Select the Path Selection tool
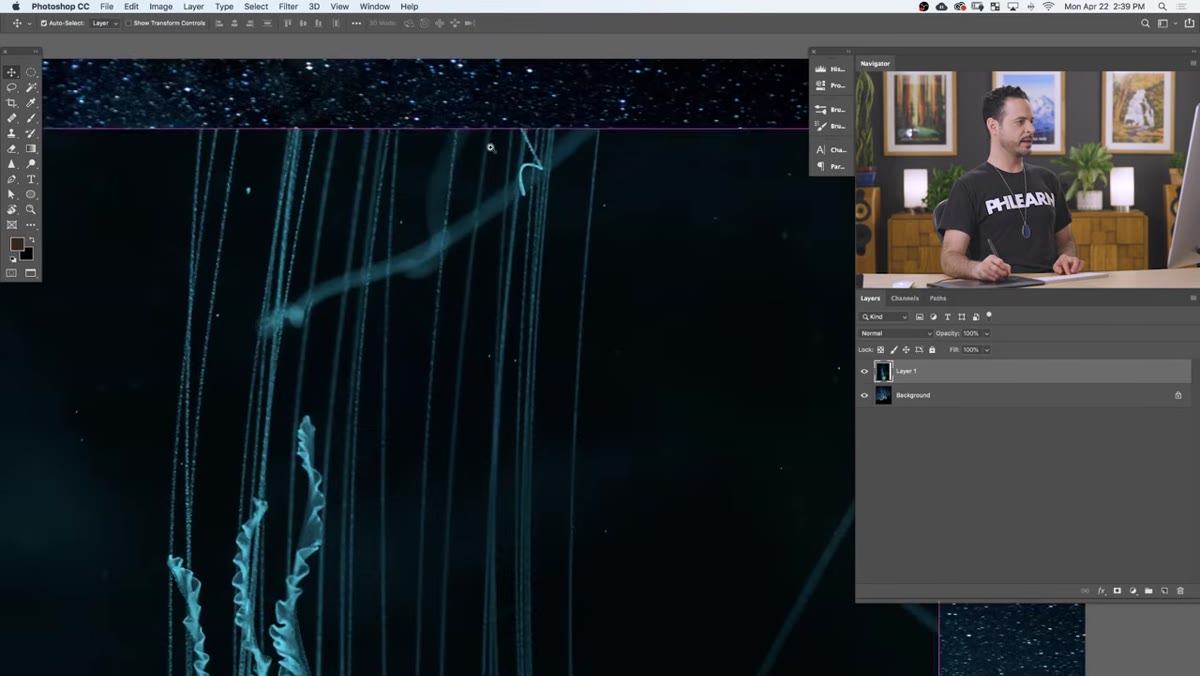Viewport: 1200px width, 676px height. pyautogui.click(x=12, y=194)
